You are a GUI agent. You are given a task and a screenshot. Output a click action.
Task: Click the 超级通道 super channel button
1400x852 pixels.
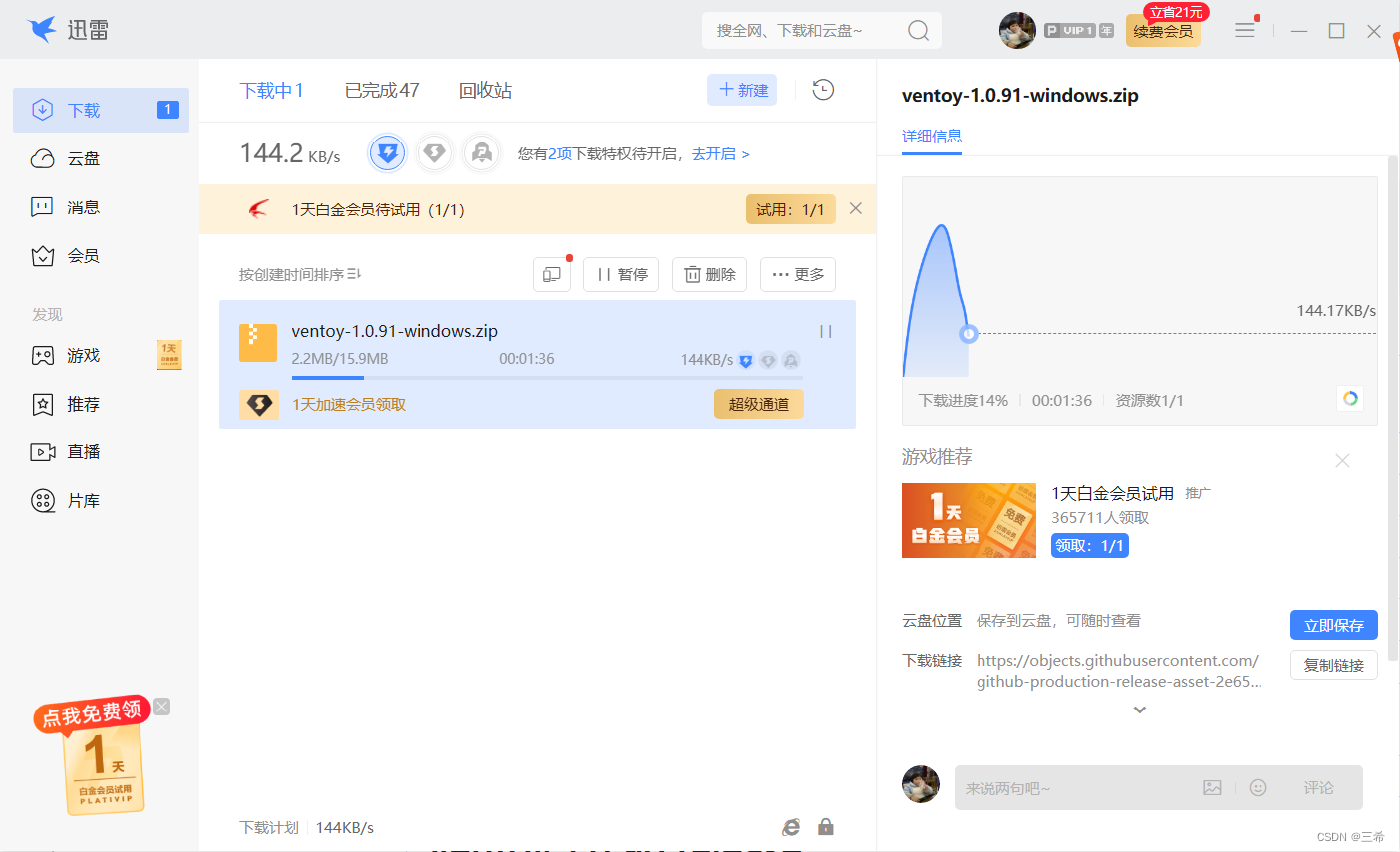click(x=759, y=404)
